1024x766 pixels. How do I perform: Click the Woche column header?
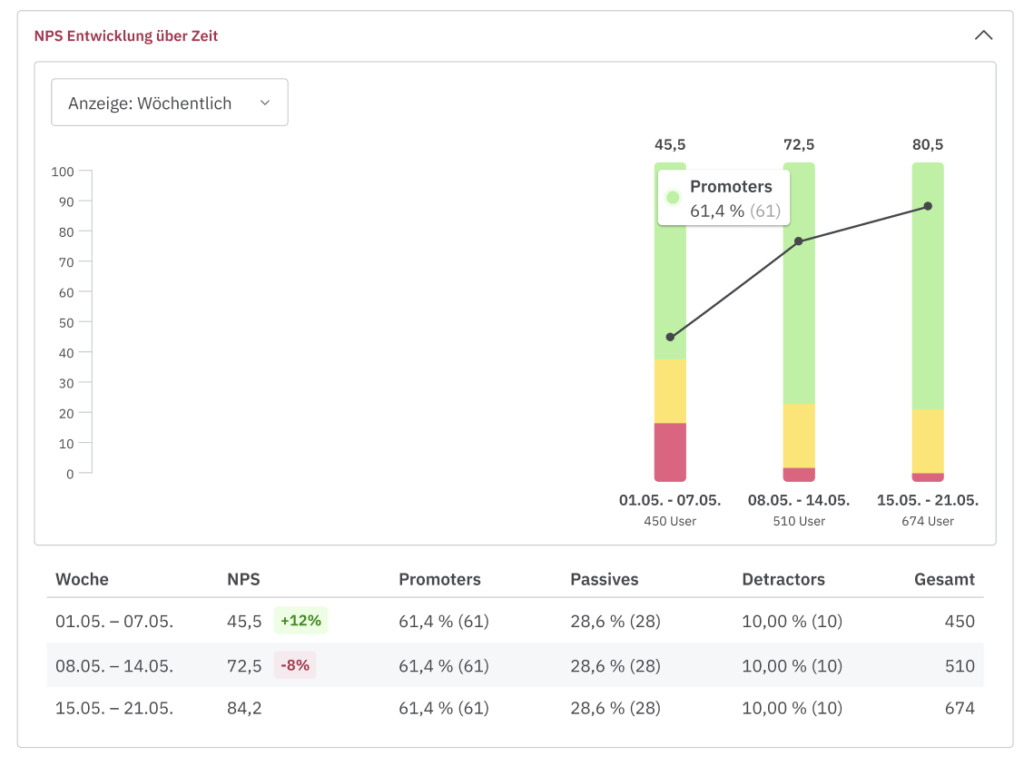[x=82, y=579]
